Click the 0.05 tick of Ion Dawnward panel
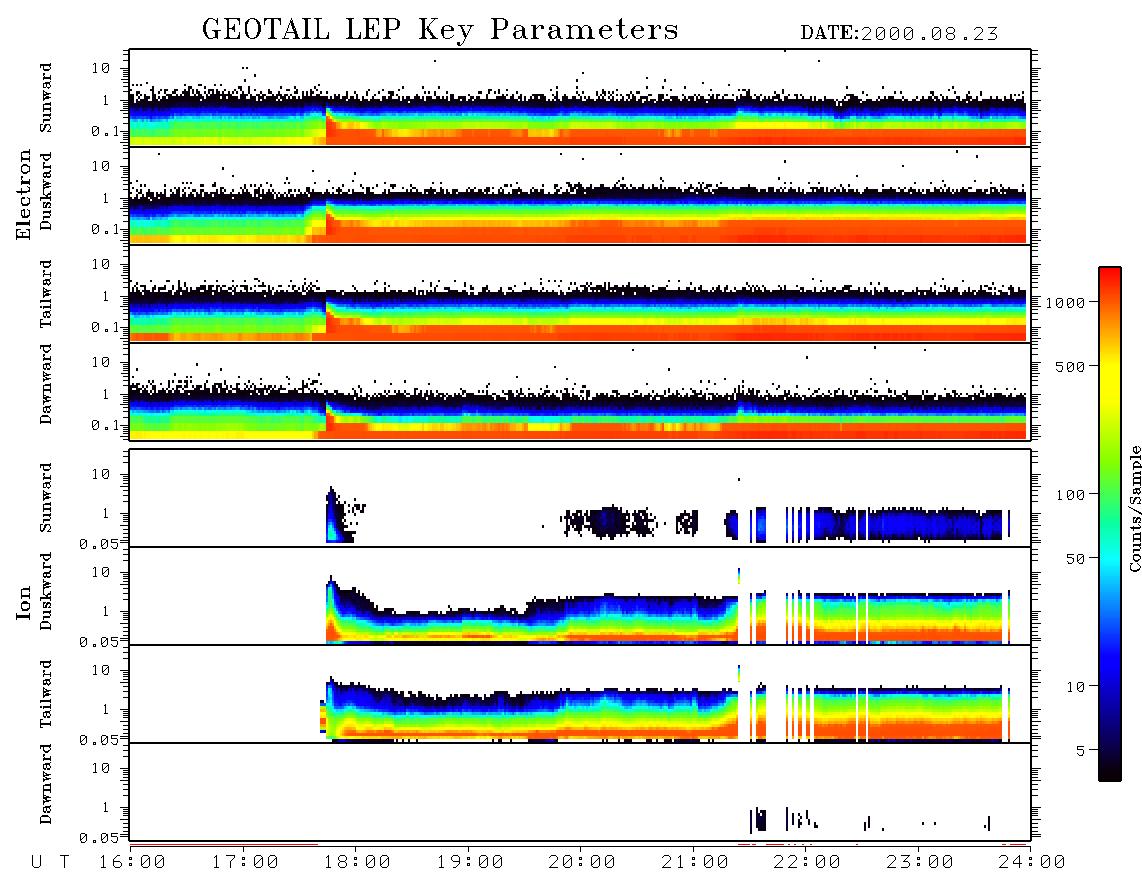This screenshot has width=1142, height=880. (x=99, y=838)
